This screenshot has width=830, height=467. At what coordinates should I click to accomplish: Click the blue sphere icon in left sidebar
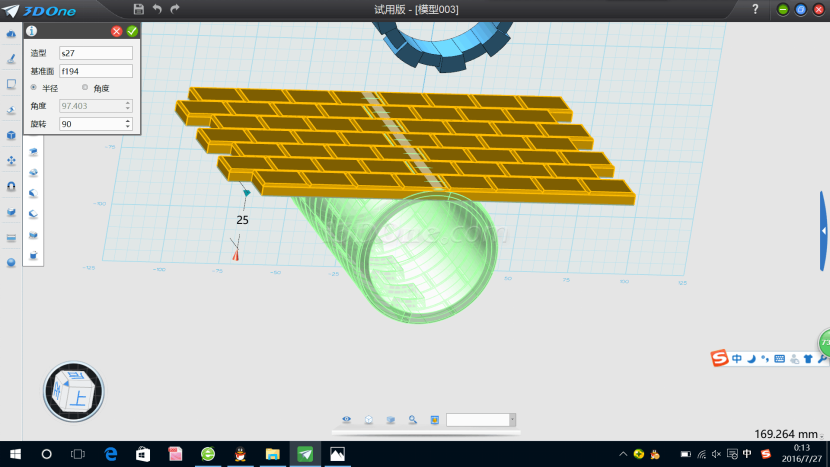click(x=11, y=262)
